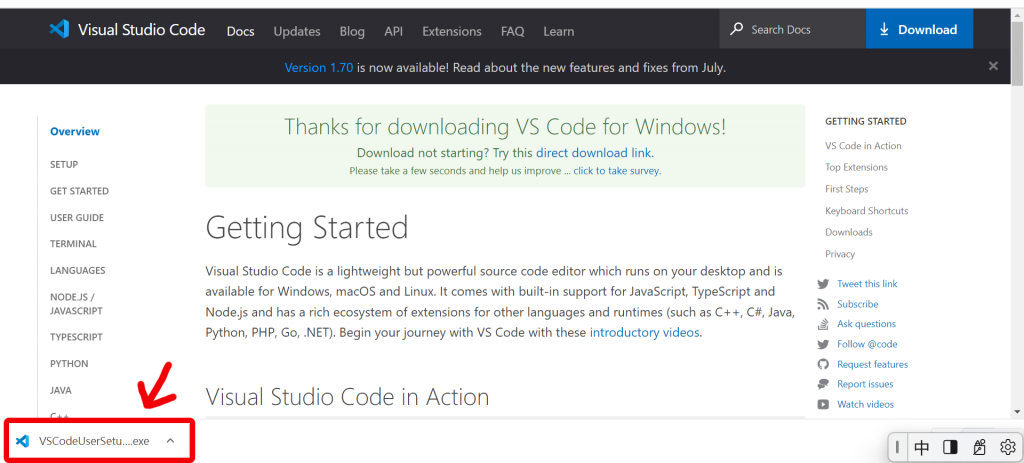Screen dimensions: 1024x463
Task: Open IME settings gear icon
Action: coord(1008,447)
